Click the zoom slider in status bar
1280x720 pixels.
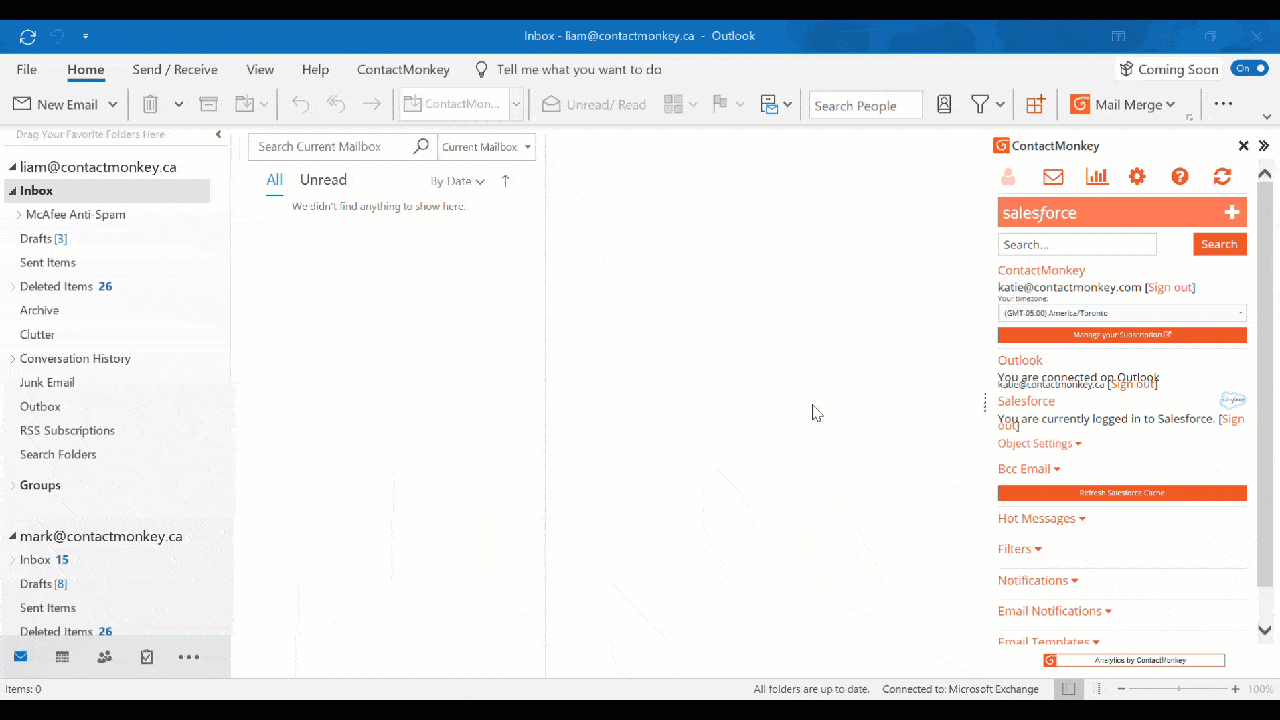tap(1179, 689)
